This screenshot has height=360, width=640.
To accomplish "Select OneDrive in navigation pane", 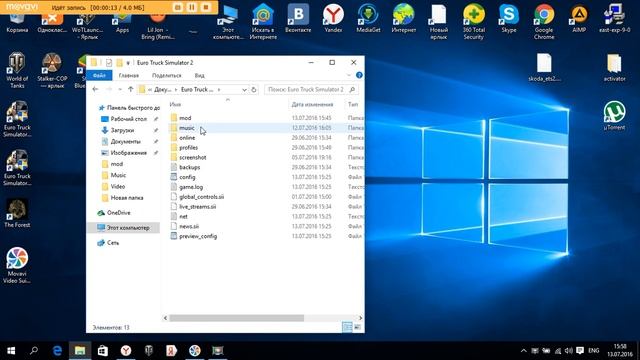I will [118, 213].
